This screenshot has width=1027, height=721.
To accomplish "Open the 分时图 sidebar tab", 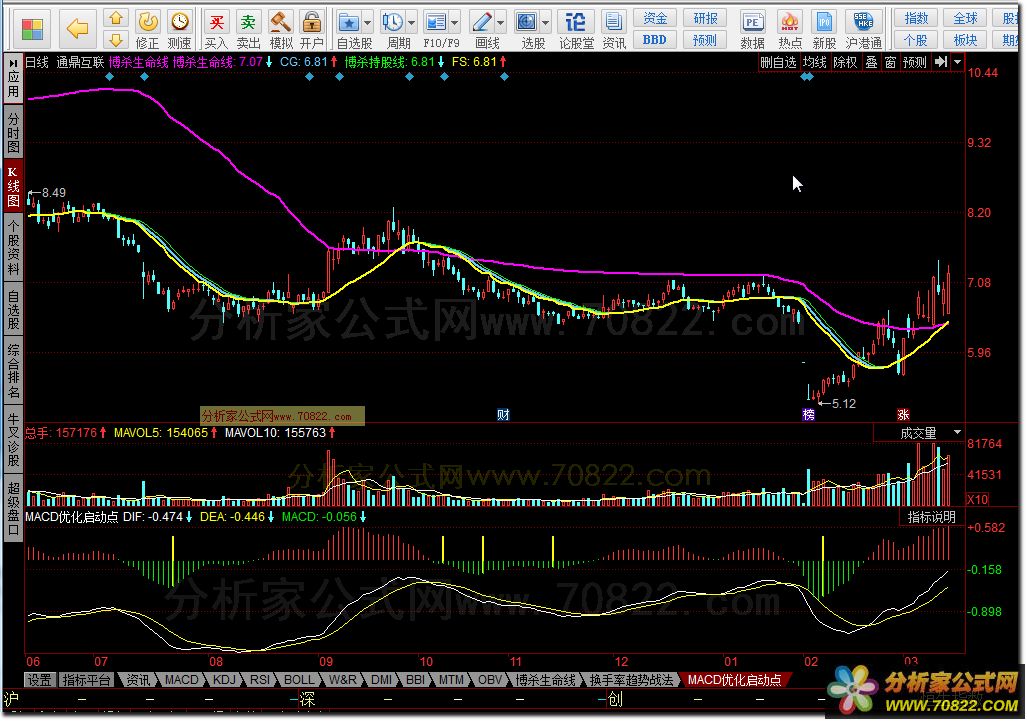I will pos(13,132).
